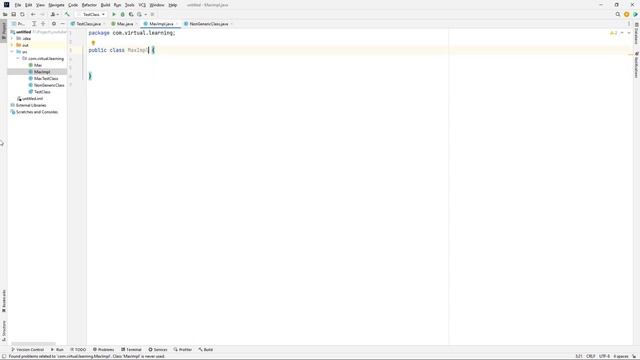This screenshot has width=640, height=360.
Task: Click the '4 spaces' indent status entry
Action: 620,356
